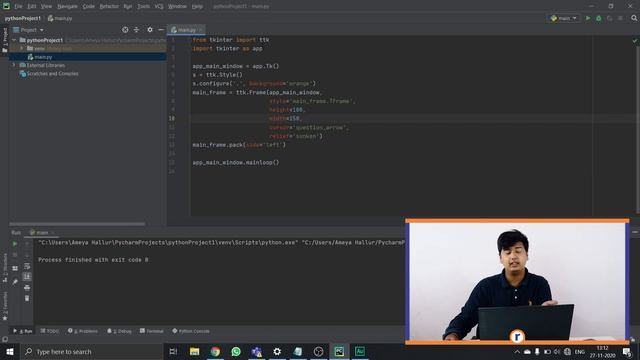
Task: Open the Problems tool window button
Action: pos(82,331)
